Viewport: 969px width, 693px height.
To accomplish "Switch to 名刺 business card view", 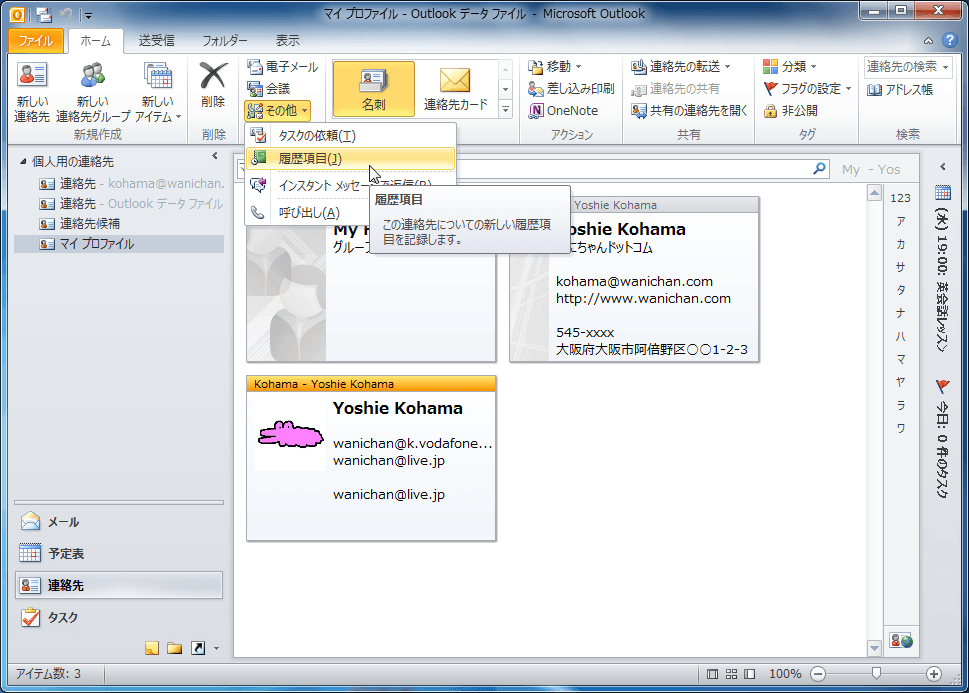I will click(x=373, y=89).
